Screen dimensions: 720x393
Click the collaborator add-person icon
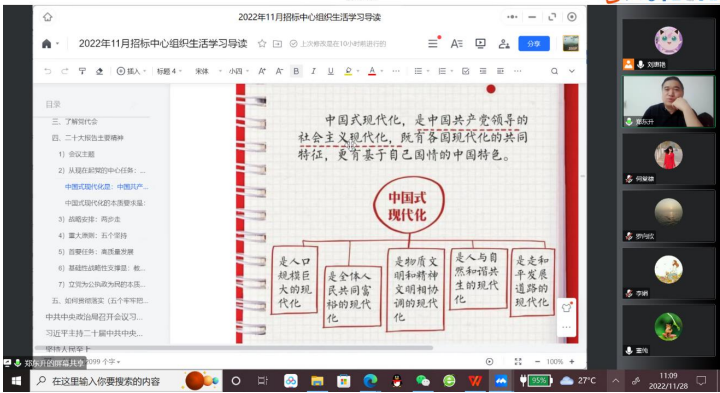pos(504,44)
